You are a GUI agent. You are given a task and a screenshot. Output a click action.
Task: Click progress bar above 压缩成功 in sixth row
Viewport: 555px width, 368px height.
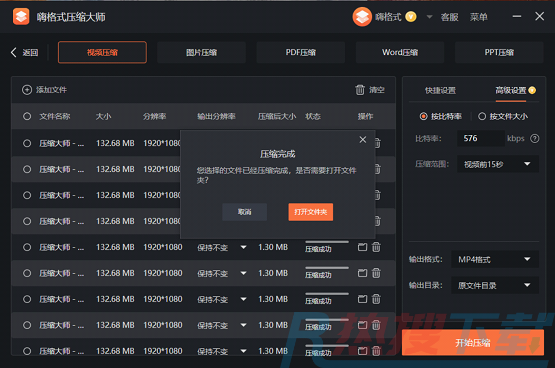327,268
